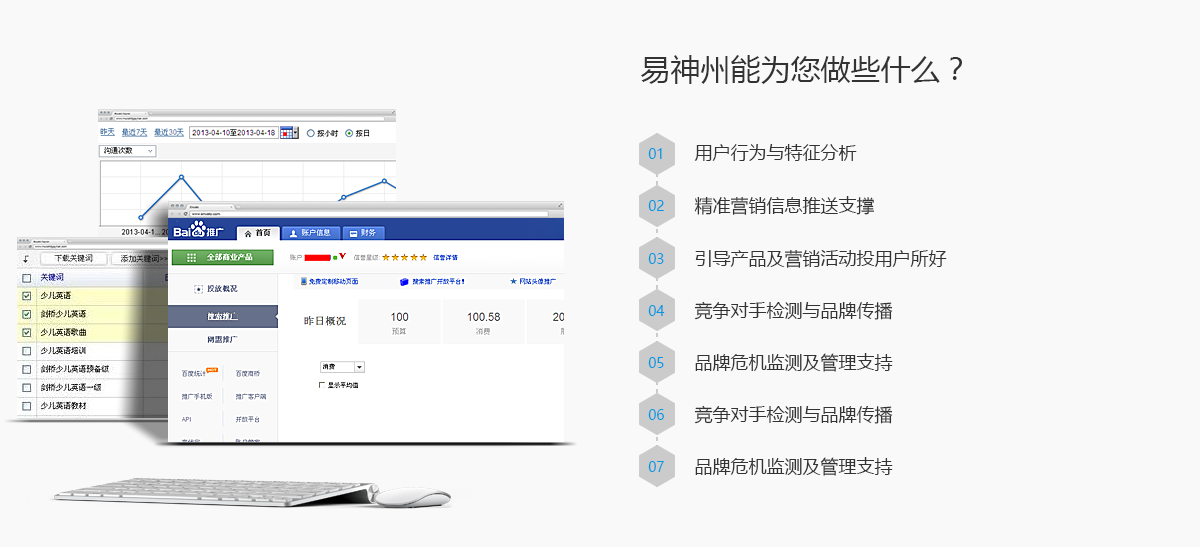Switch to the 财务 tab

pyautogui.click(x=363, y=232)
